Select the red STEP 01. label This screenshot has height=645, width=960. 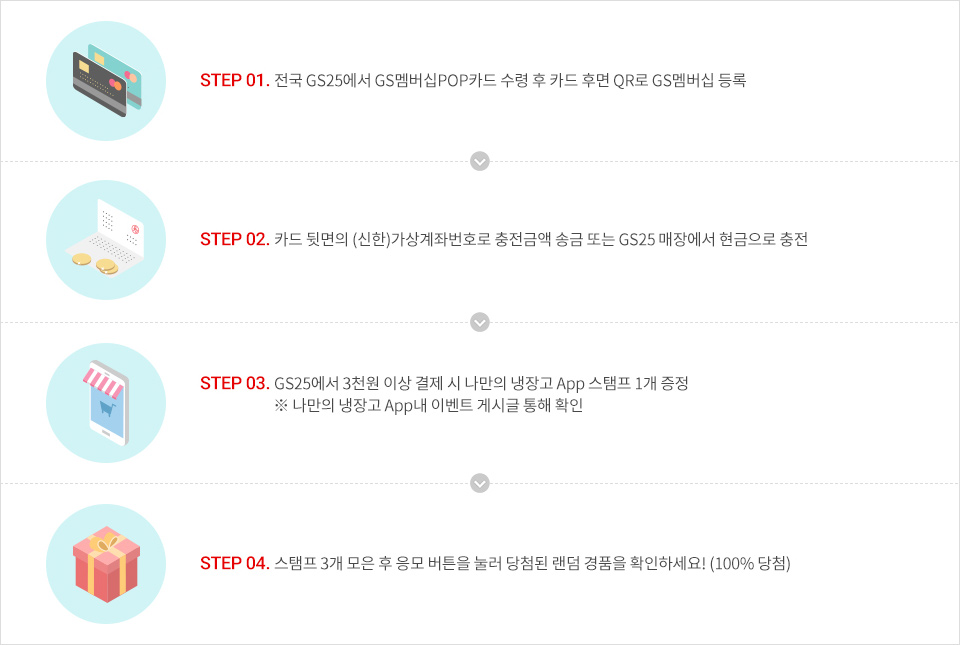[x=234, y=80]
